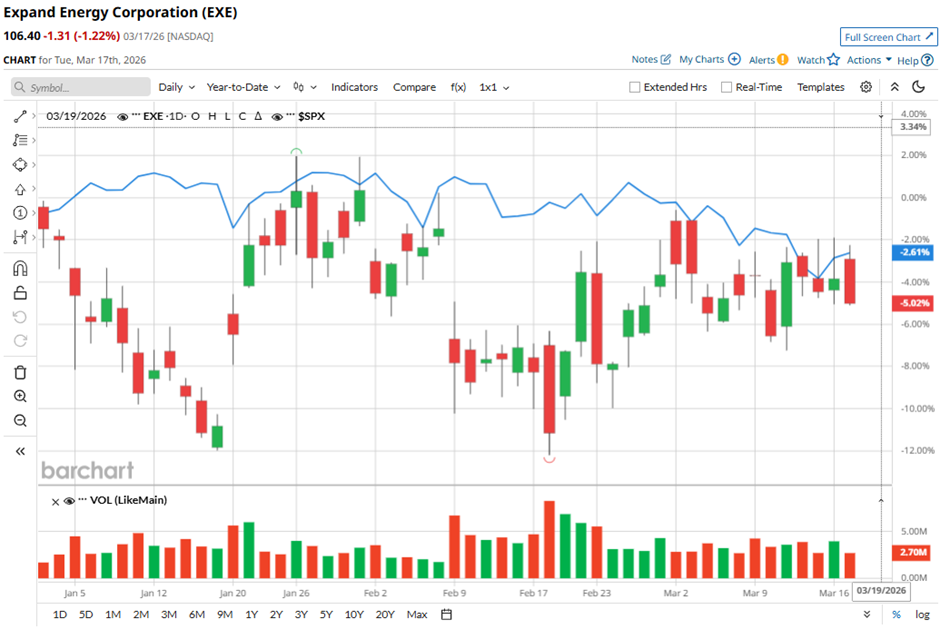Toggle visibility of the VOL indicator
The height and width of the screenshot is (639, 940).
click(70, 501)
